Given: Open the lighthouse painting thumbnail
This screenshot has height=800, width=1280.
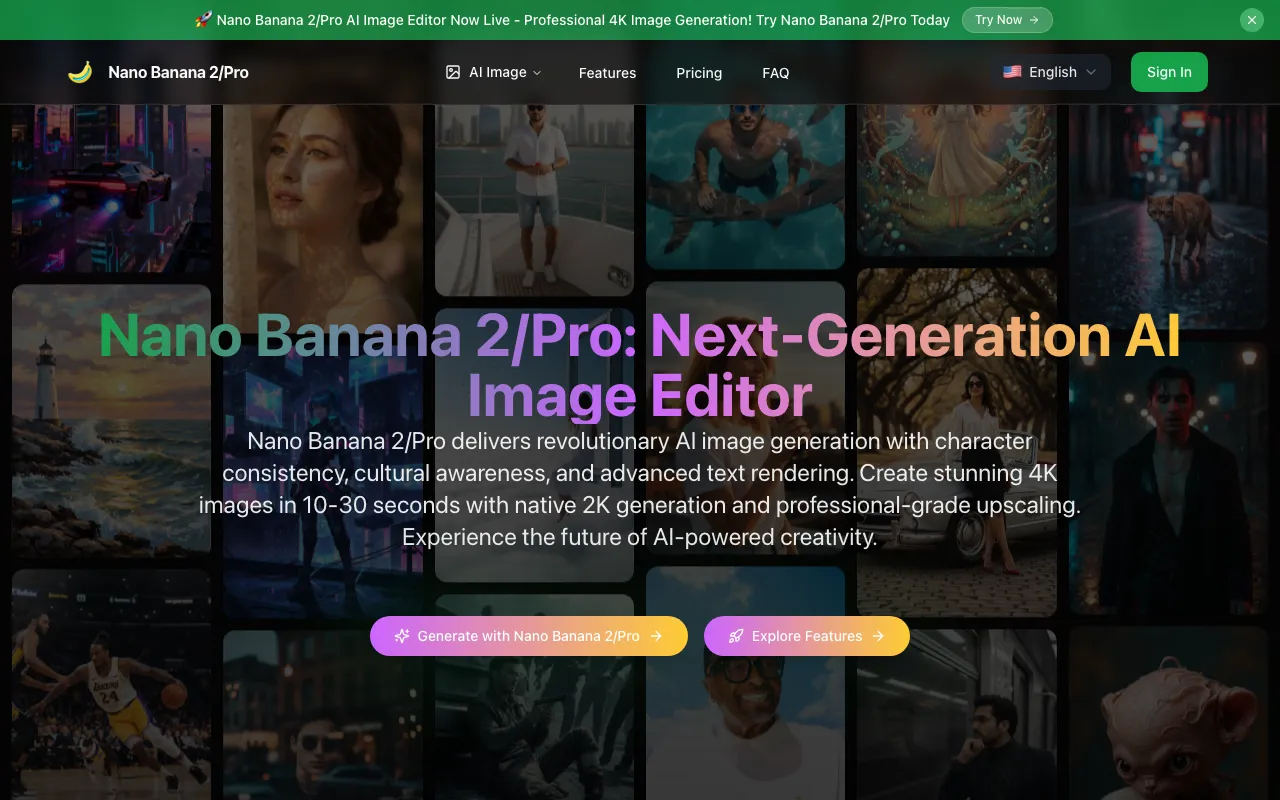Looking at the screenshot, I should click(x=112, y=421).
